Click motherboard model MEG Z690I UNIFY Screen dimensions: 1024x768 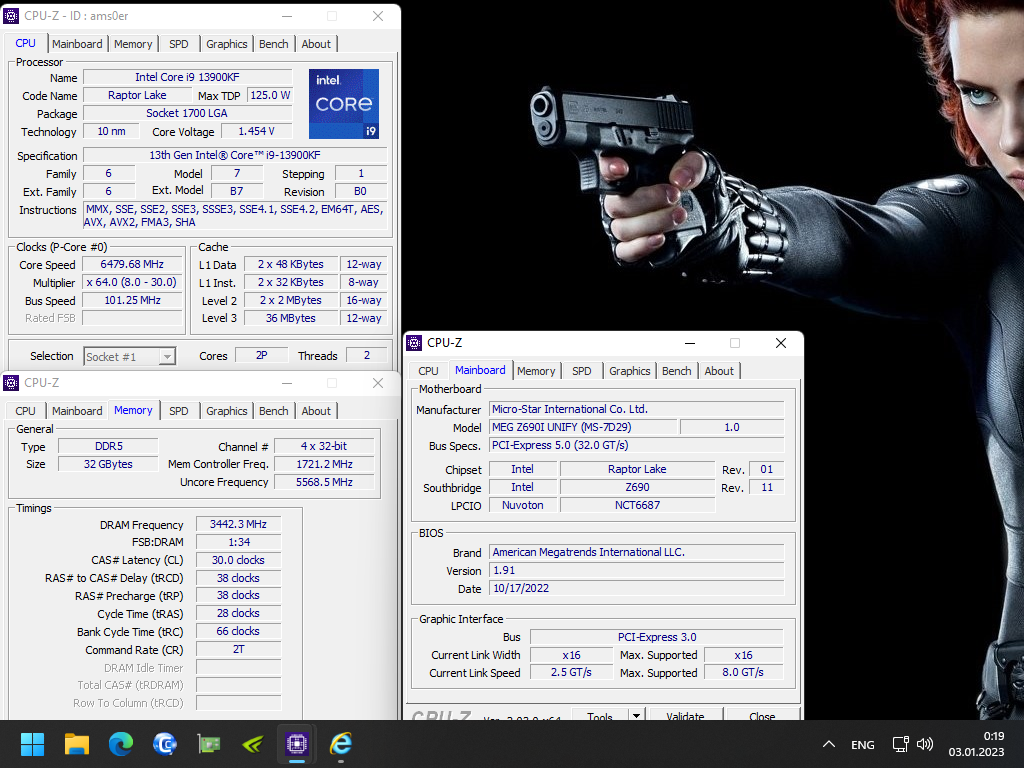583,427
